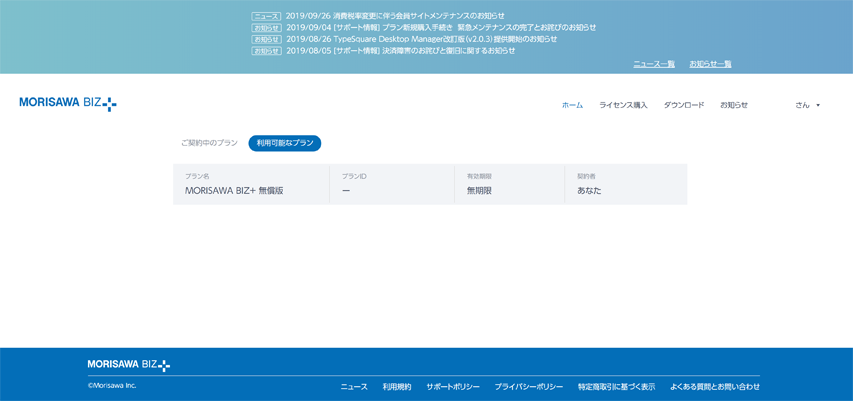Open the 特定商取引に基づく表示 link
Screen dimensions: 853x401
(617, 387)
